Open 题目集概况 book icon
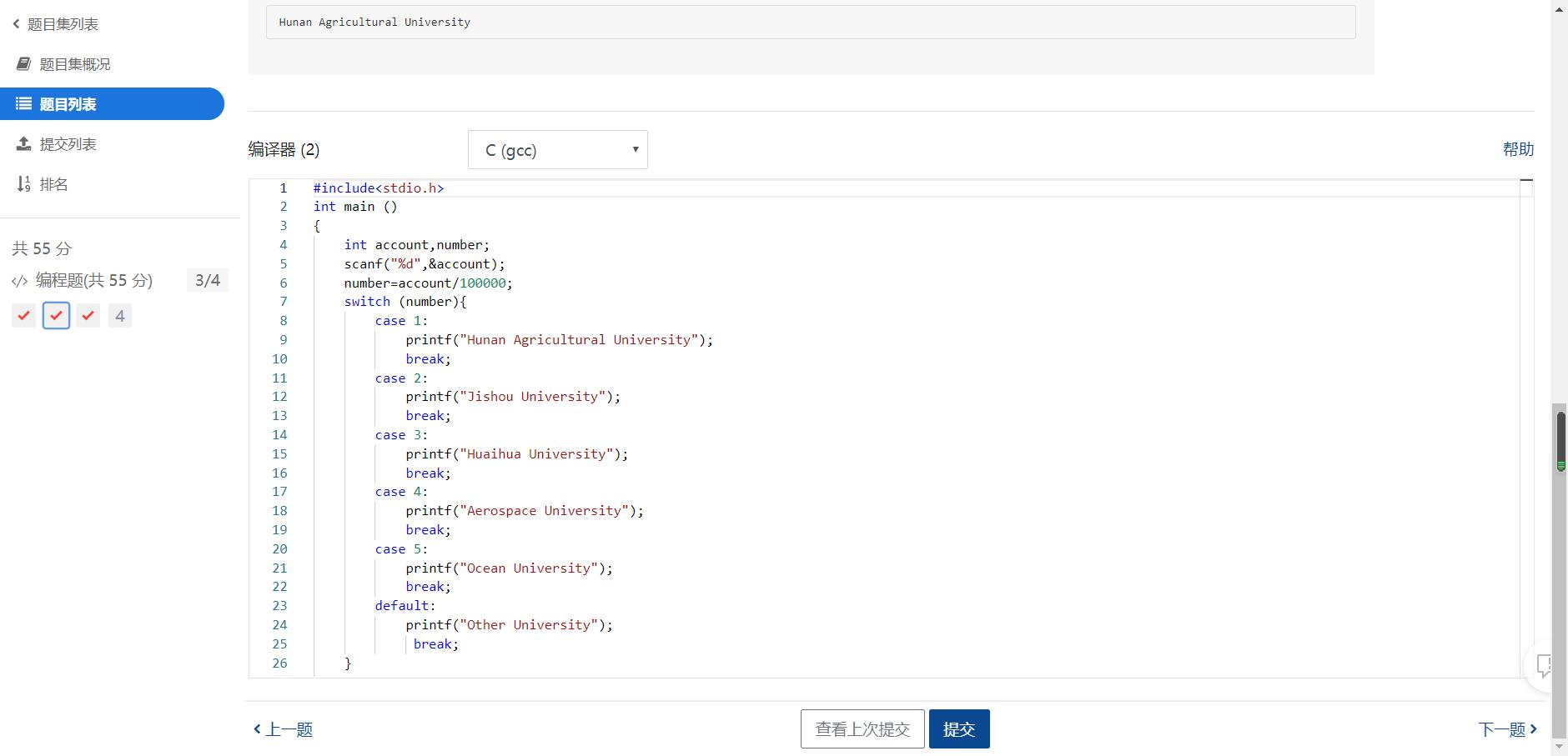The width and height of the screenshot is (1568, 756). click(x=24, y=64)
